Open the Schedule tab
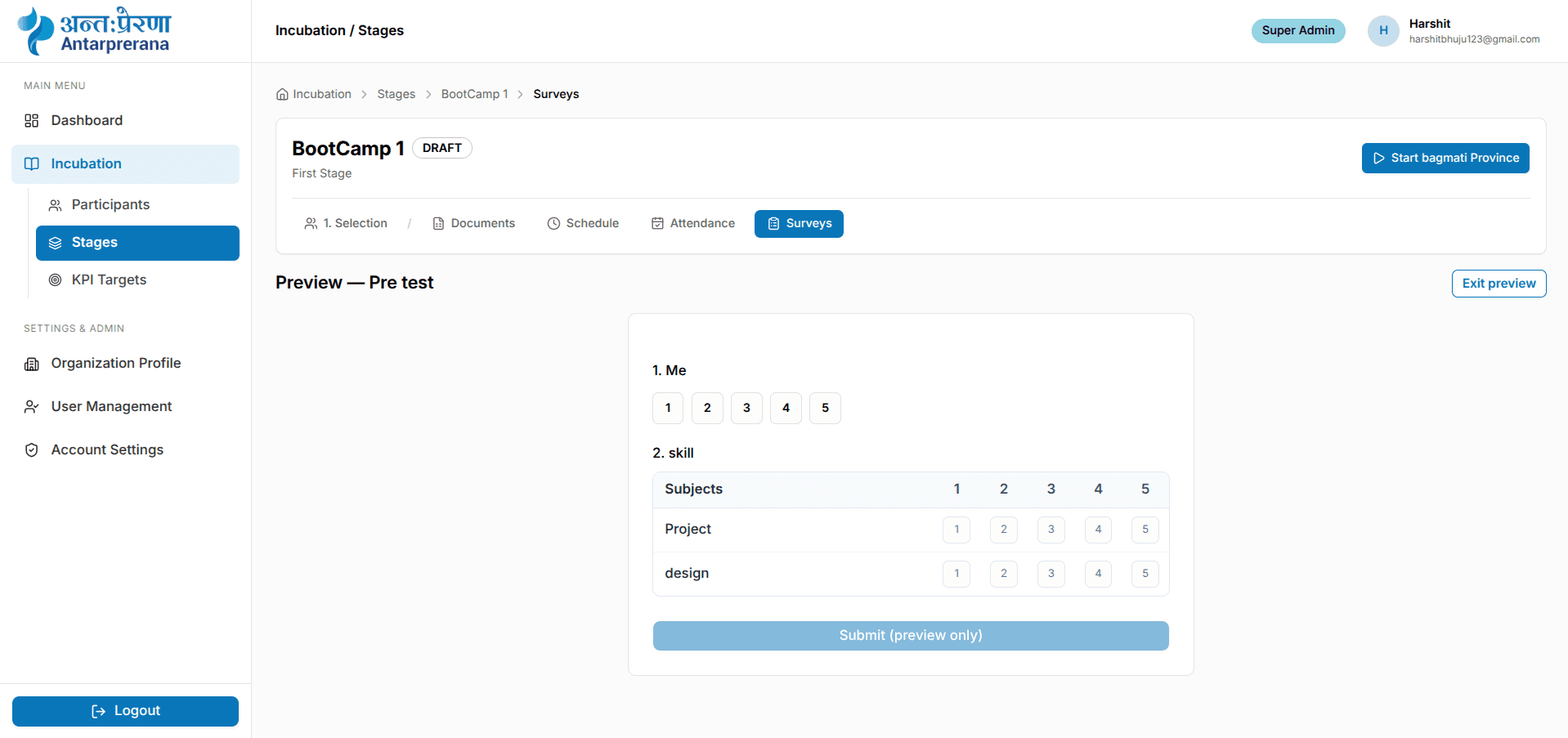Screen dimensions: 1568x738 pyautogui.click(x=583, y=224)
